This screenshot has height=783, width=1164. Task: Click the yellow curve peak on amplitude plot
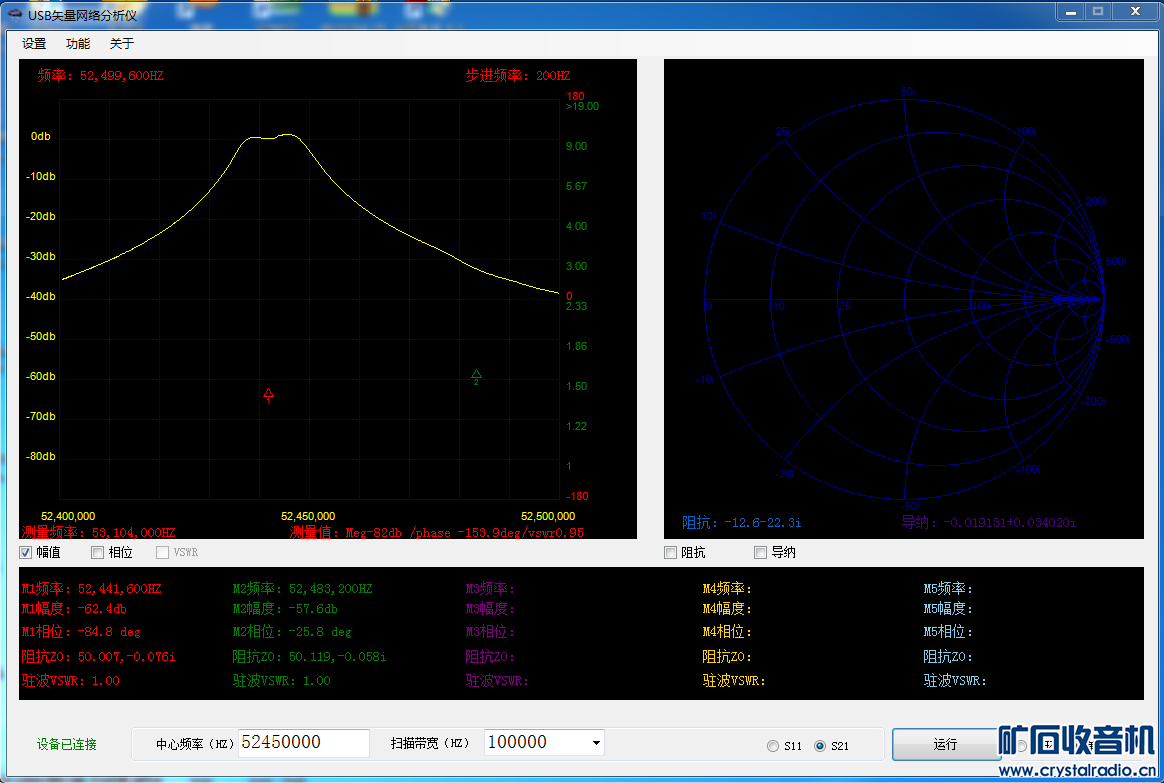click(288, 134)
